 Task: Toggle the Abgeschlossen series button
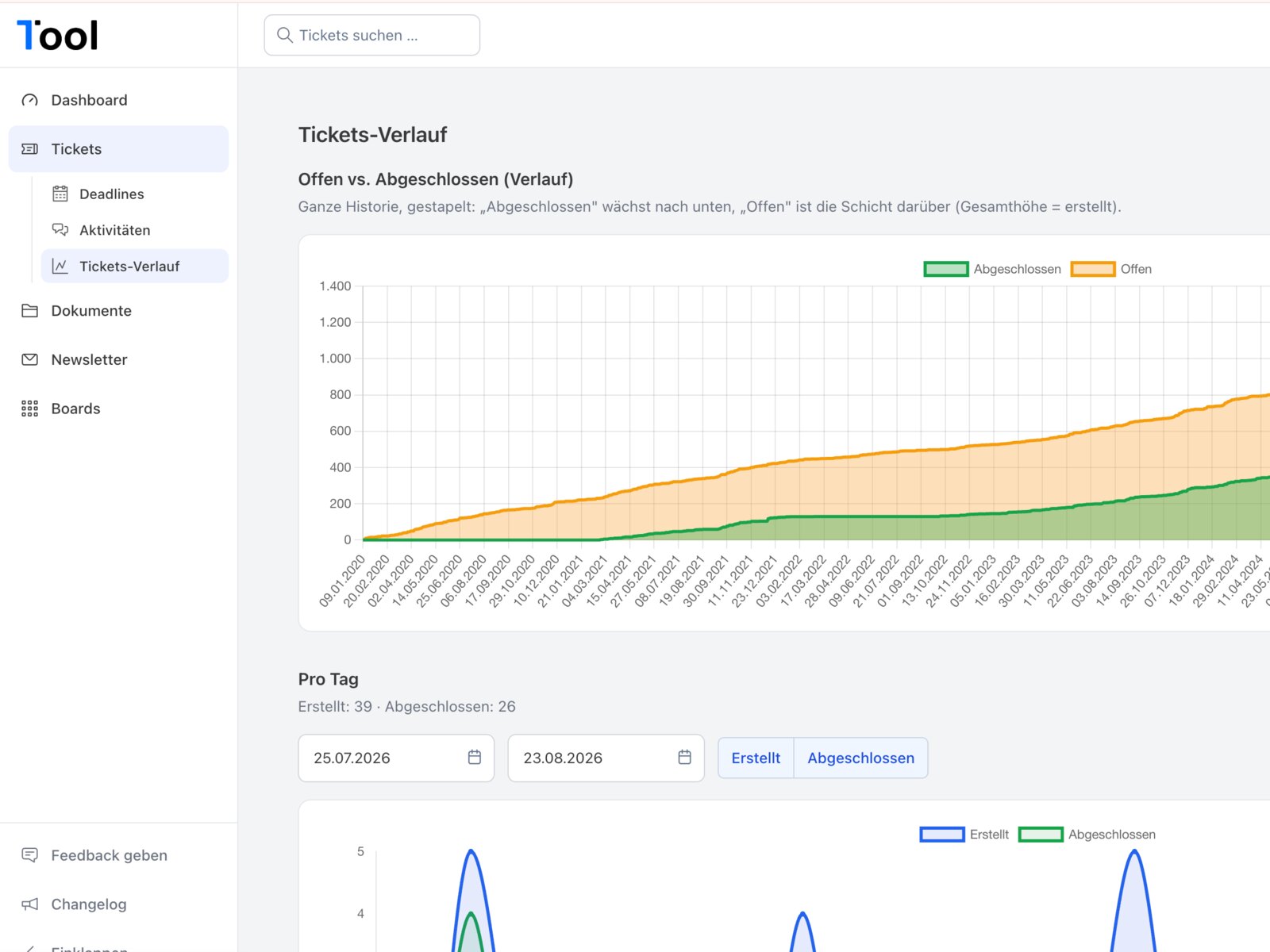861,758
